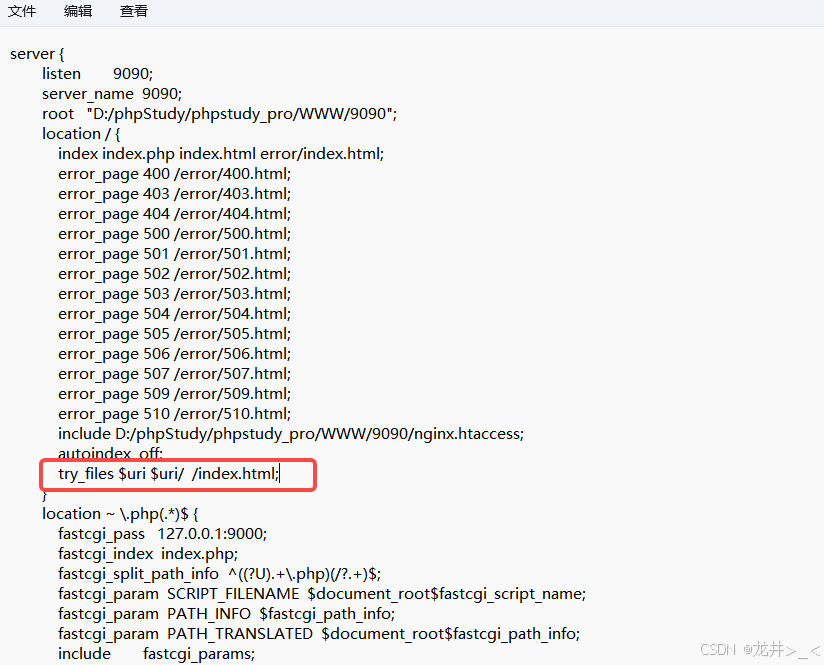The width and height of the screenshot is (824, 665).
Task: Click the 'fastcgi_index index.php;' line
Action: [x=148, y=554]
